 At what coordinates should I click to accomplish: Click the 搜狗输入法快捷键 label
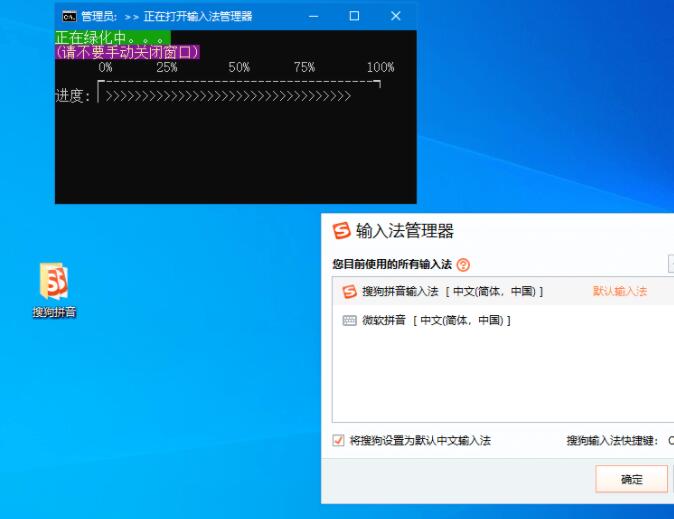pyautogui.click(x=612, y=440)
